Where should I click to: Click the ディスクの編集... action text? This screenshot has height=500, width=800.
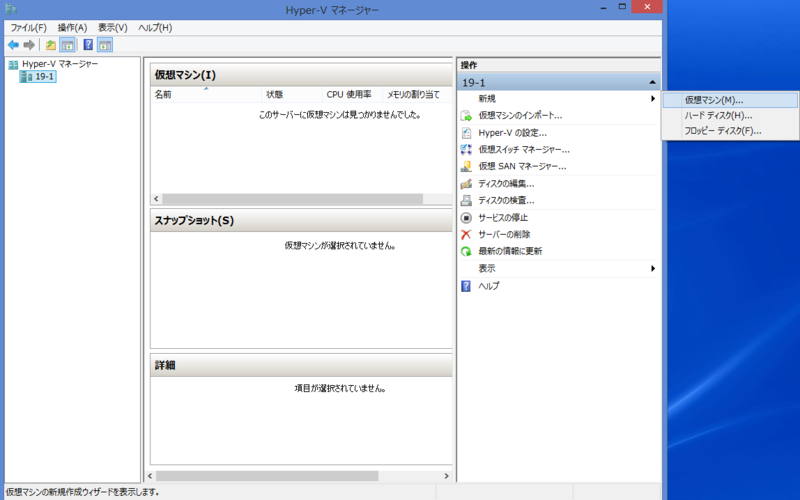(506, 184)
